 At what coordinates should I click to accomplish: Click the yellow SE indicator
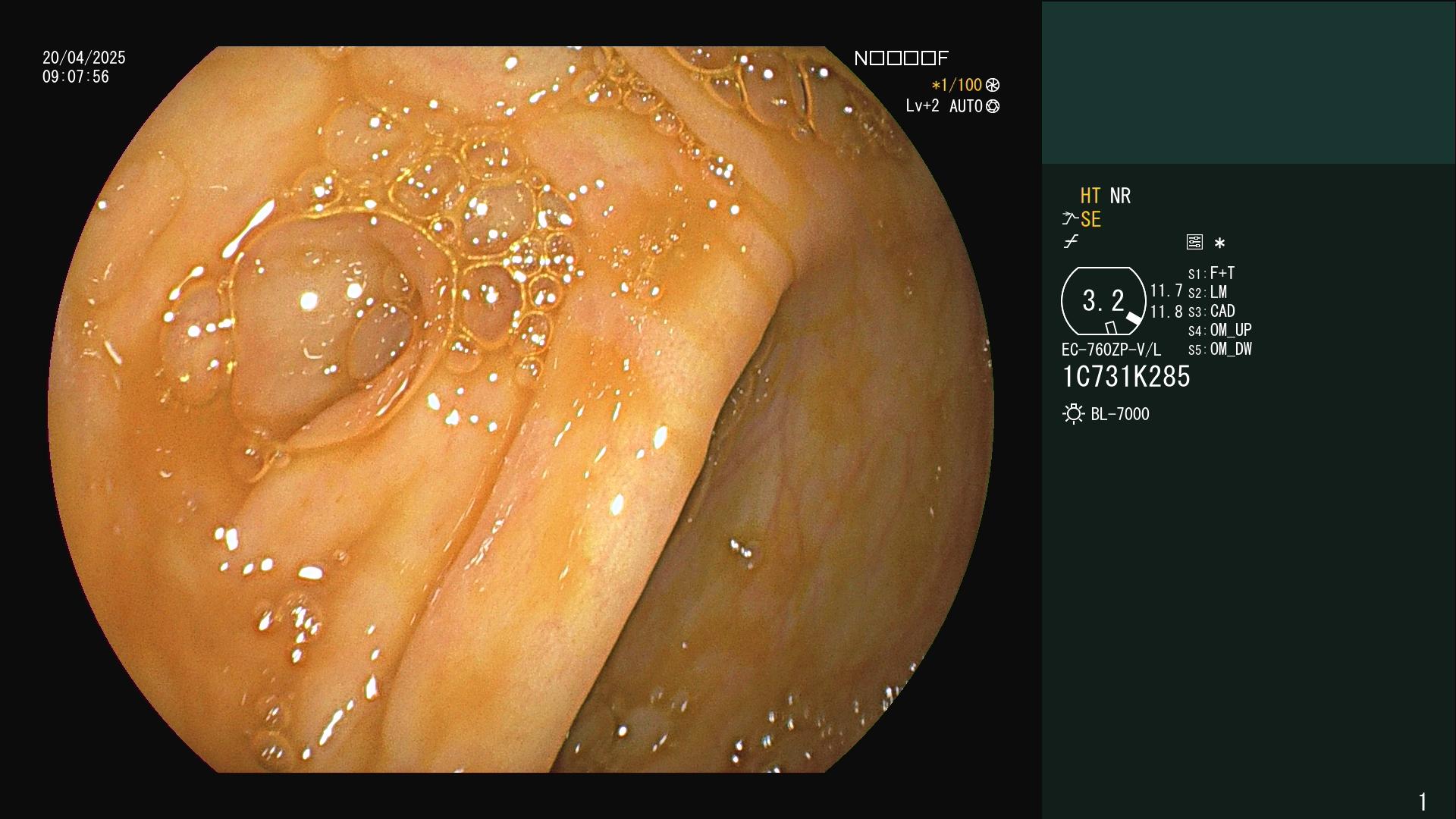click(x=1090, y=219)
